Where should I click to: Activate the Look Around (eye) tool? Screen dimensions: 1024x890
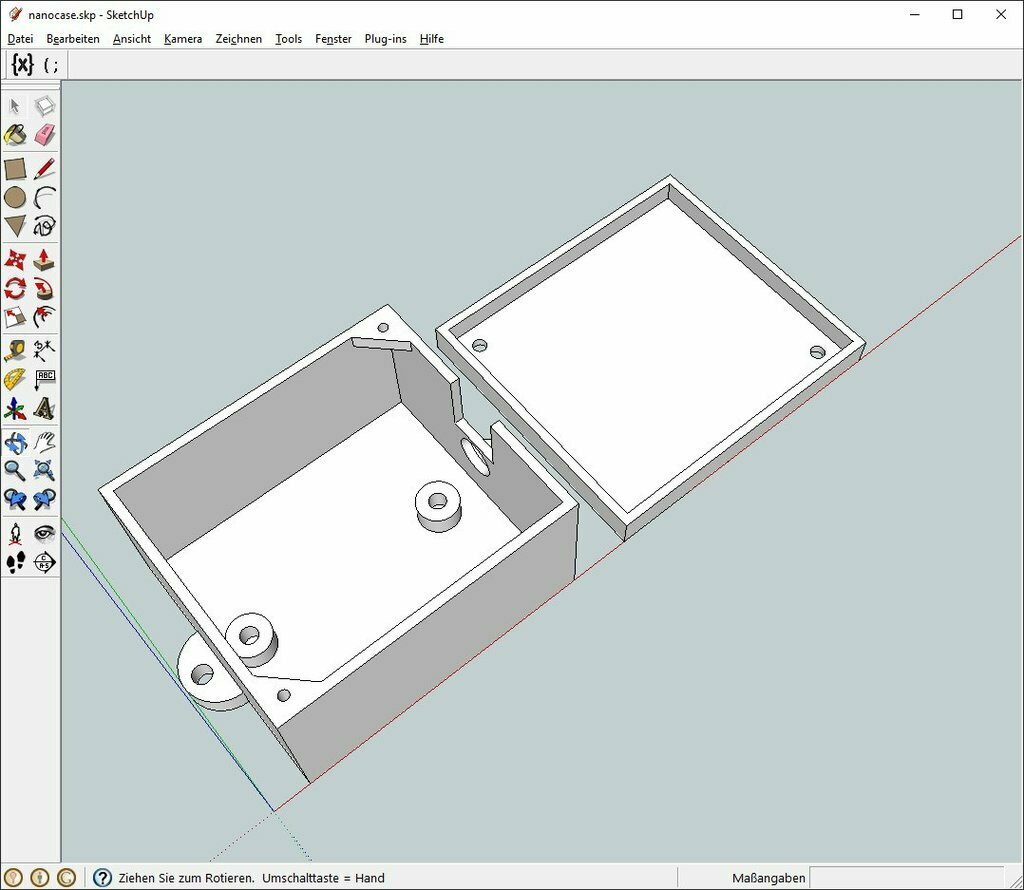[x=44, y=533]
